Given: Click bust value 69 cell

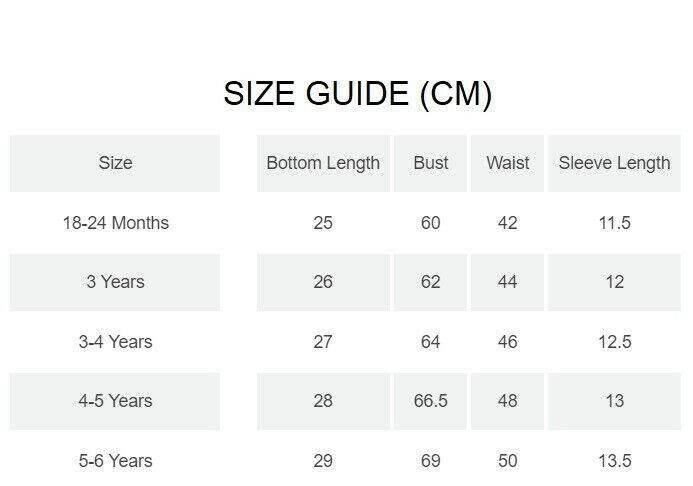Looking at the screenshot, I should tap(431, 461).
